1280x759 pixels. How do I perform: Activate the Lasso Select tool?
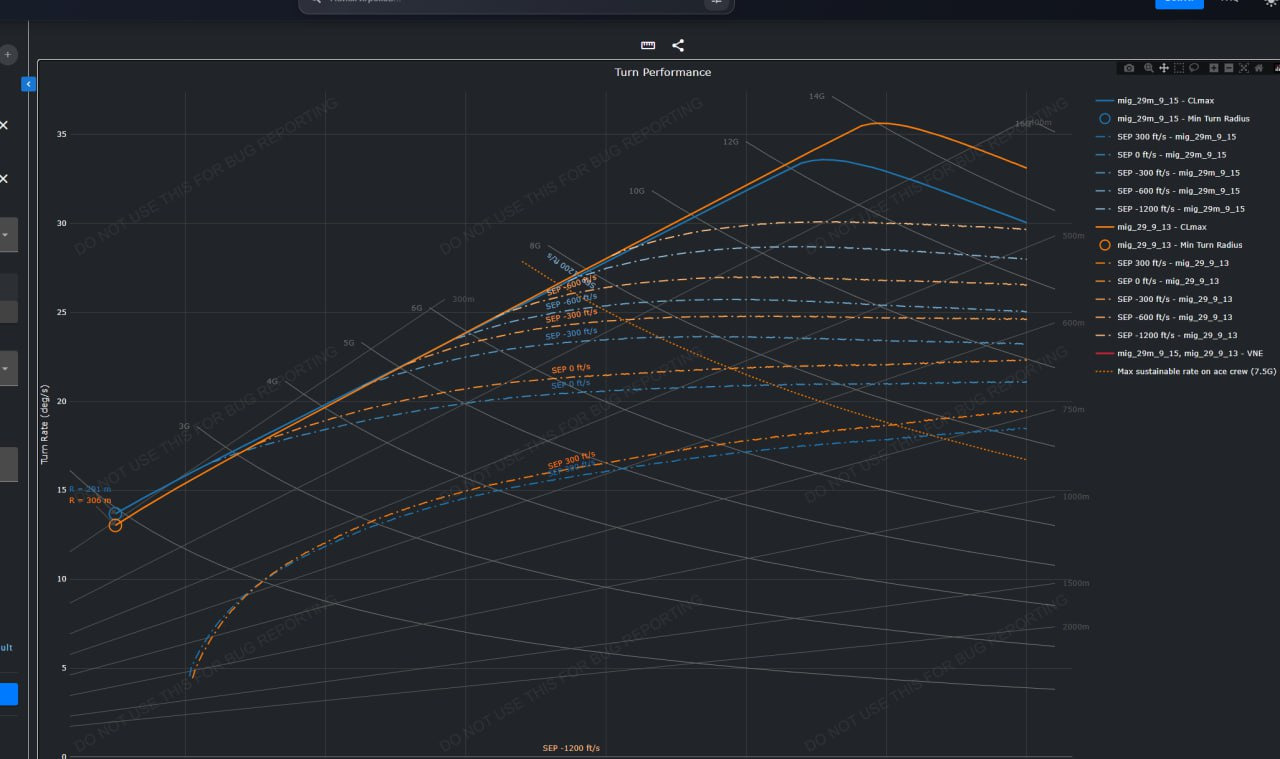pyautogui.click(x=1194, y=68)
